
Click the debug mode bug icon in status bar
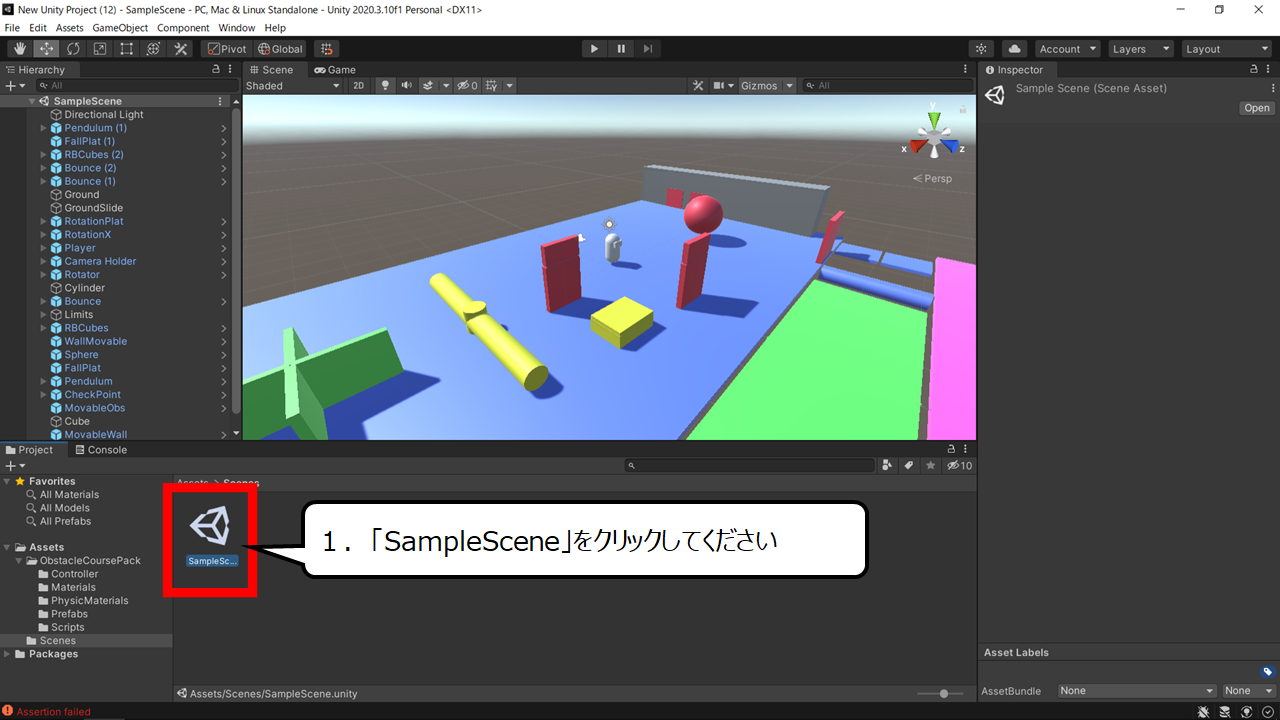click(x=1205, y=711)
